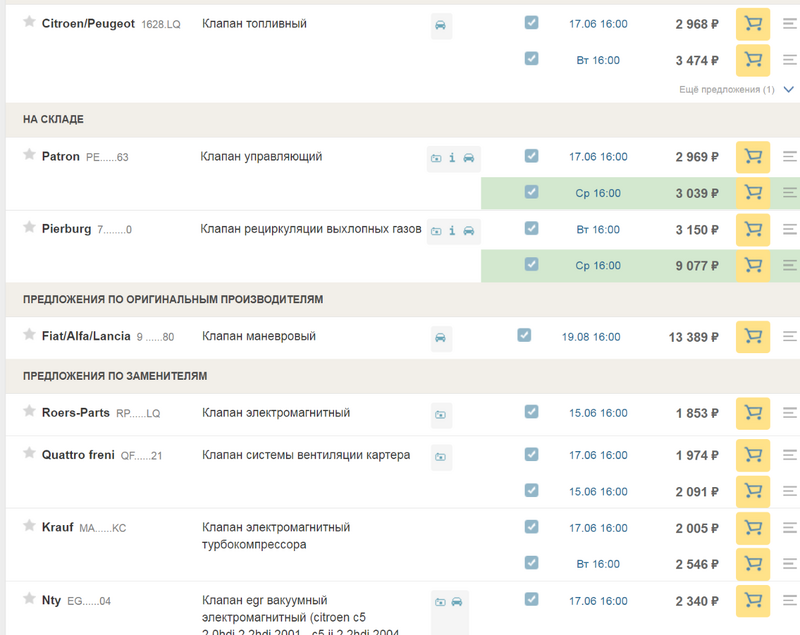
Task: Expand 'Ещё предложения (1)' chevron
Action: tap(789, 90)
